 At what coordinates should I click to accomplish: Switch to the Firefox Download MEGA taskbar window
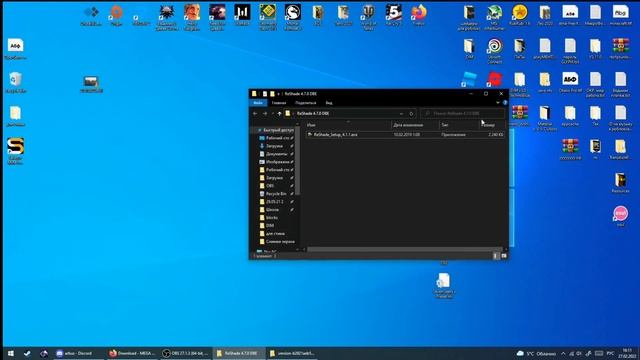click(132, 353)
